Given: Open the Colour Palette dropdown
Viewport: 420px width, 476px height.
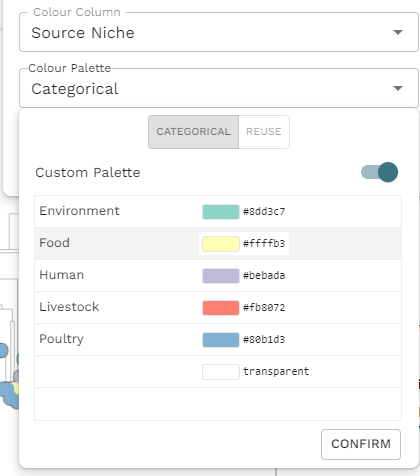Looking at the screenshot, I should pyautogui.click(x=219, y=88).
